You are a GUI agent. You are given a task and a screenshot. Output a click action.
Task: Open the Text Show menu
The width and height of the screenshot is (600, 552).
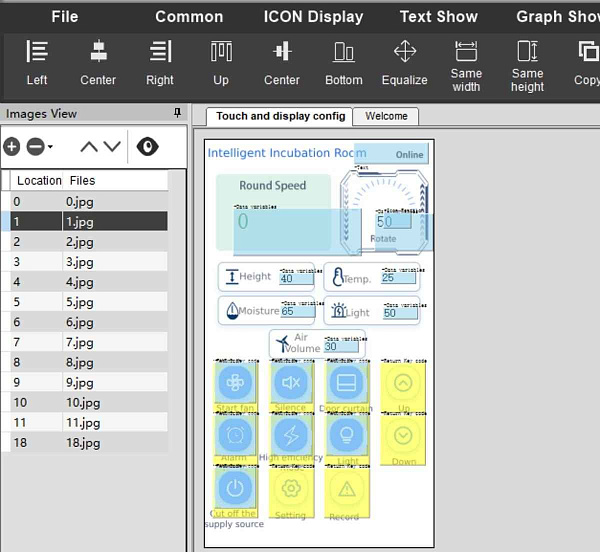tap(438, 16)
